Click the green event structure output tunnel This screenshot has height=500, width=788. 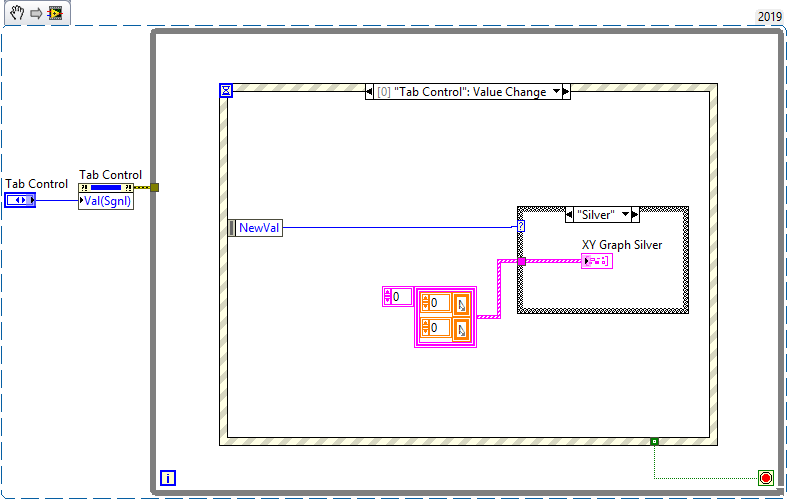(x=654, y=441)
